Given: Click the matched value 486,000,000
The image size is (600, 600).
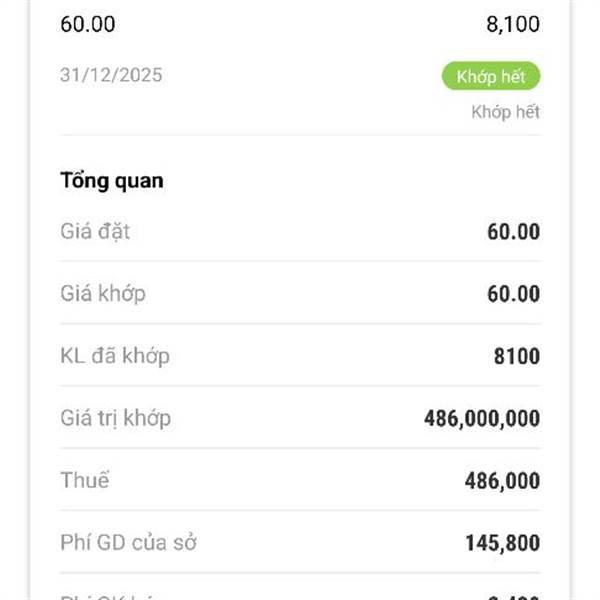Looking at the screenshot, I should click(482, 418).
